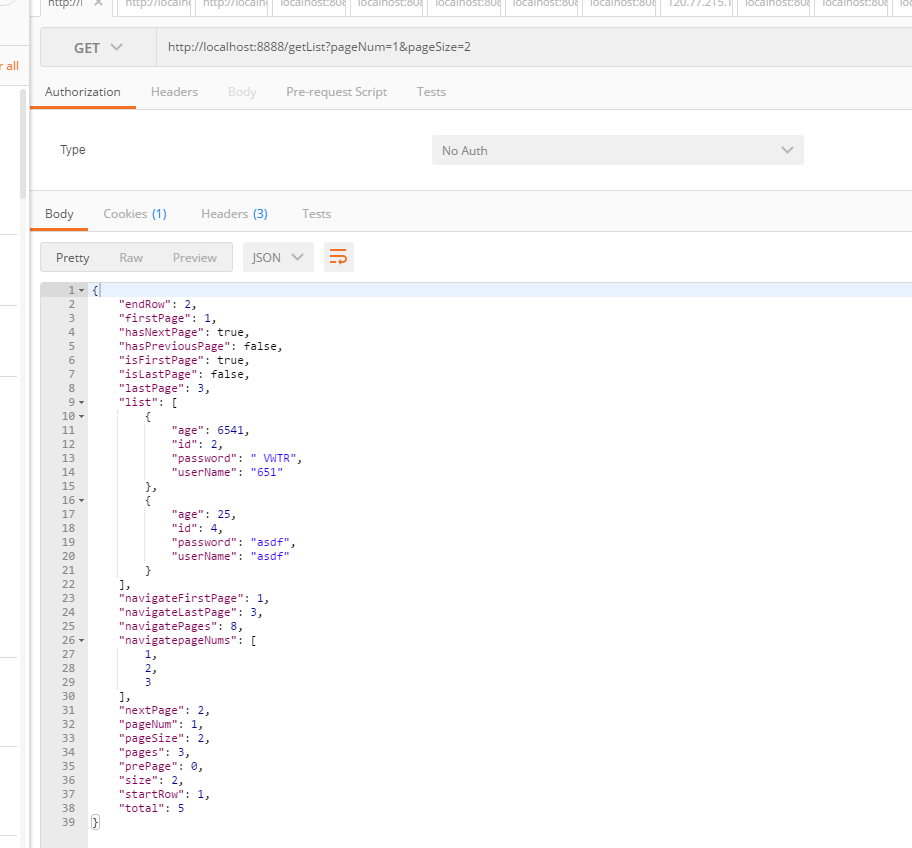The height and width of the screenshot is (848, 912).
Task: Click the request URL input field
Action: (530, 48)
